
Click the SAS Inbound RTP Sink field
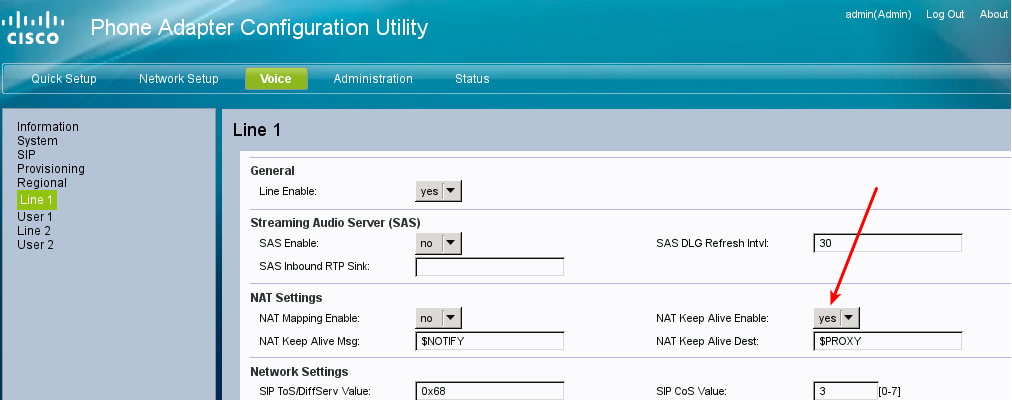click(490, 267)
